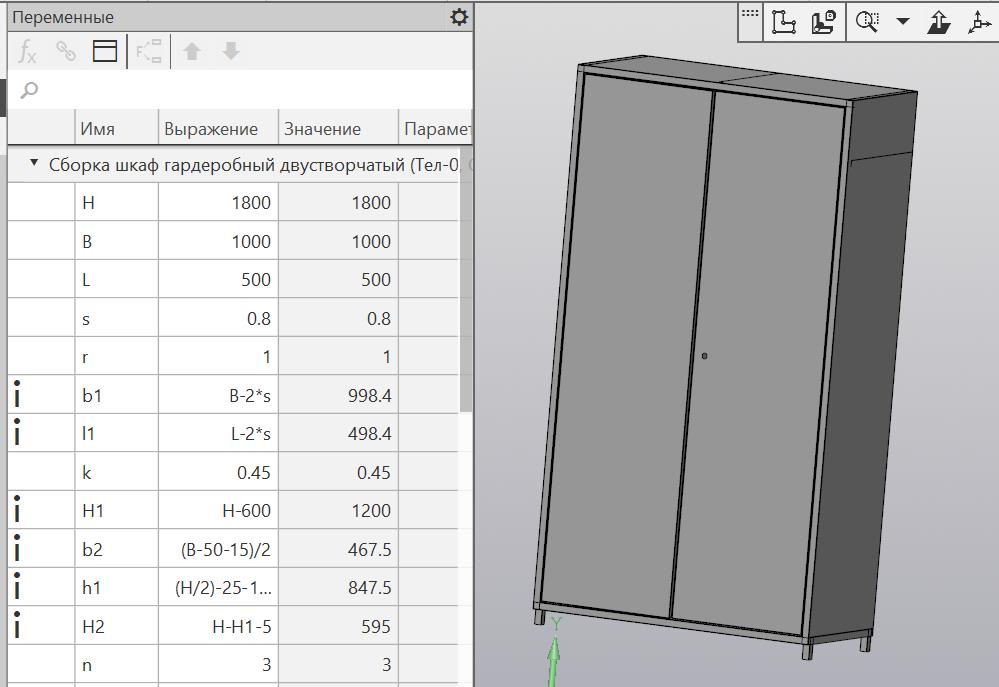Click the magnifier search icon
This screenshot has width=999, height=687.
[29, 90]
